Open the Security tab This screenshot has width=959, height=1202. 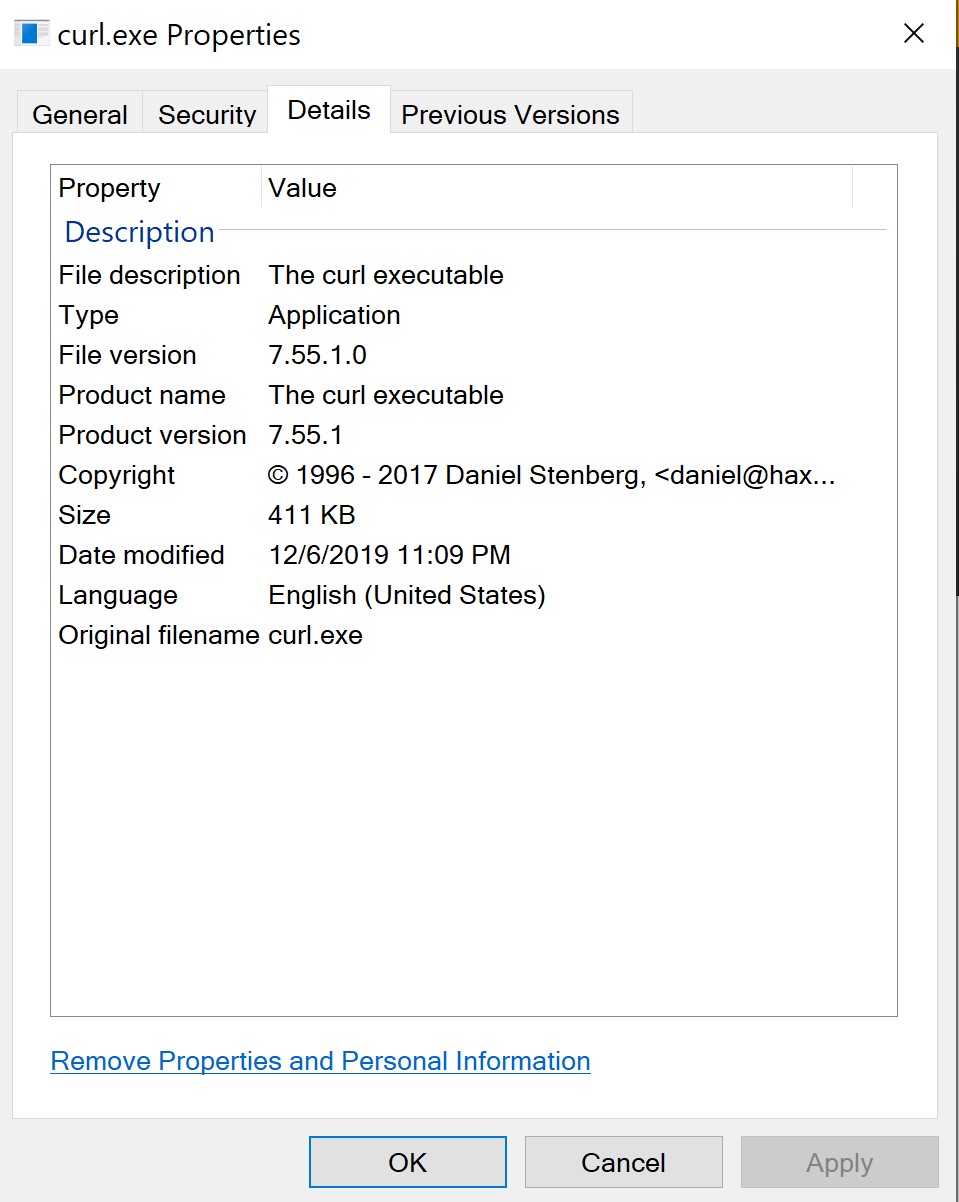point(205,113)
